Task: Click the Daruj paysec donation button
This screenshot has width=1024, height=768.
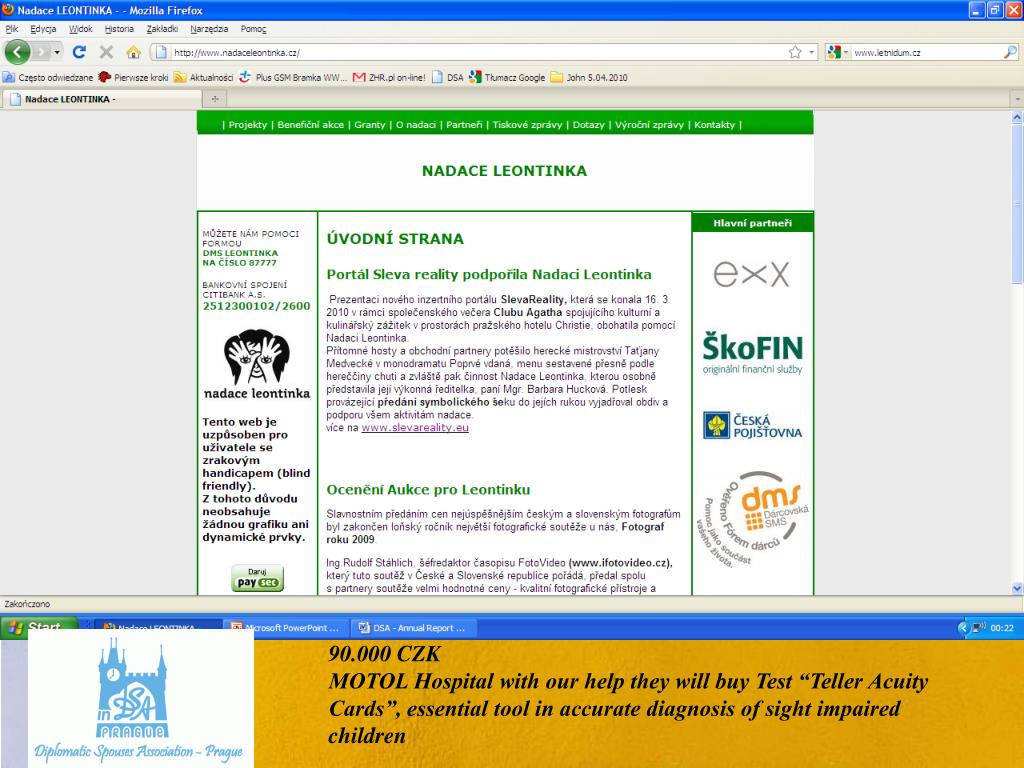Action: click(x=257, y=578)
